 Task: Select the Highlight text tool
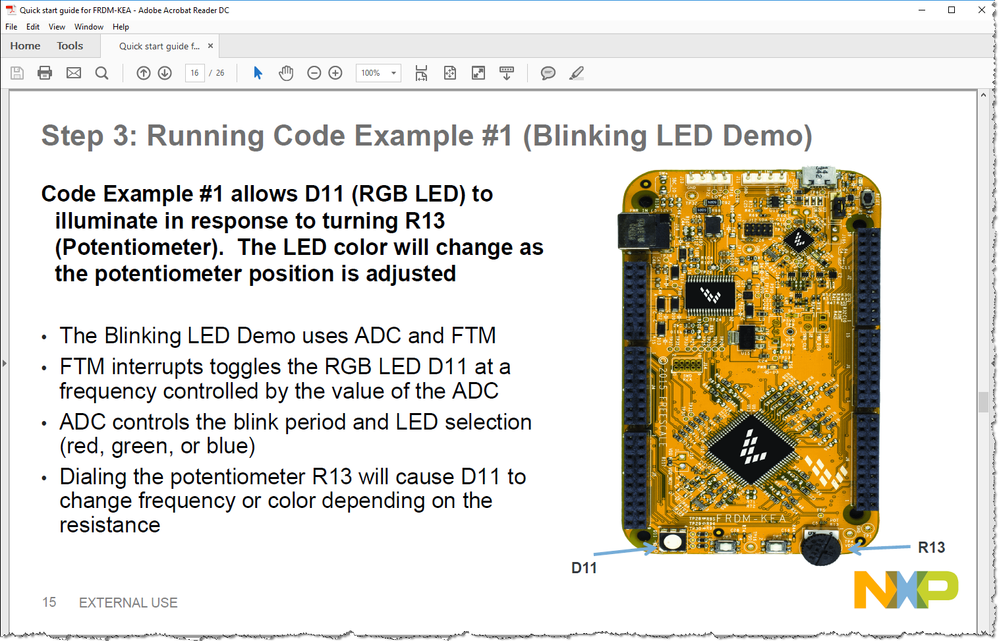(576, 72)
